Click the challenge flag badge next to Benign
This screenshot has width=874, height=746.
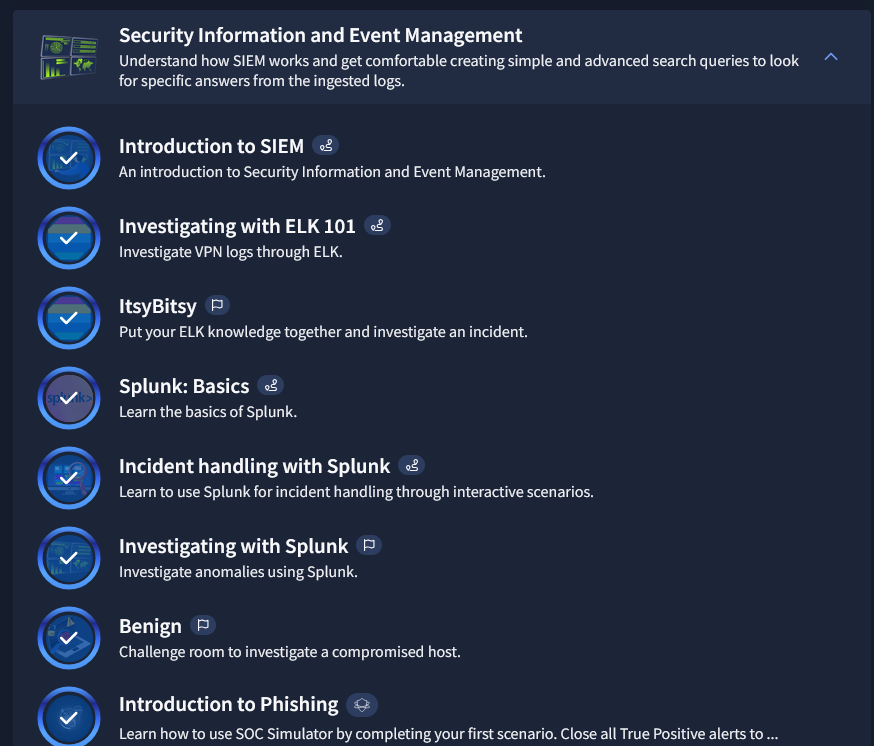click(x=203, y=626)
